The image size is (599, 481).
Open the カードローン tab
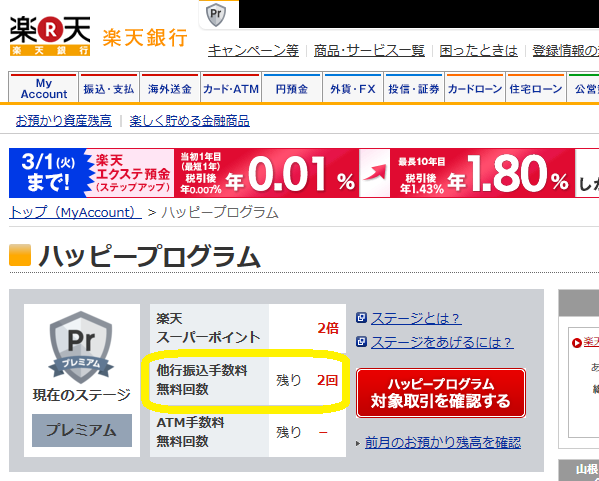click(x=475, y=88)
